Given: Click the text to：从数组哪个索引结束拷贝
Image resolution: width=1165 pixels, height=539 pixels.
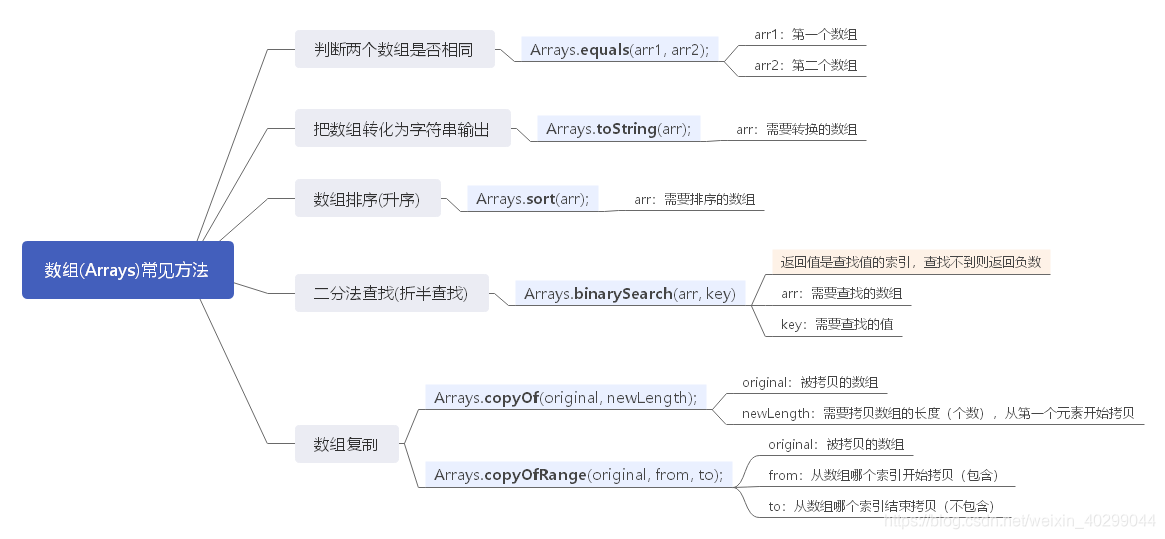Looking at the screenshot, I should (x=881, y=506).
